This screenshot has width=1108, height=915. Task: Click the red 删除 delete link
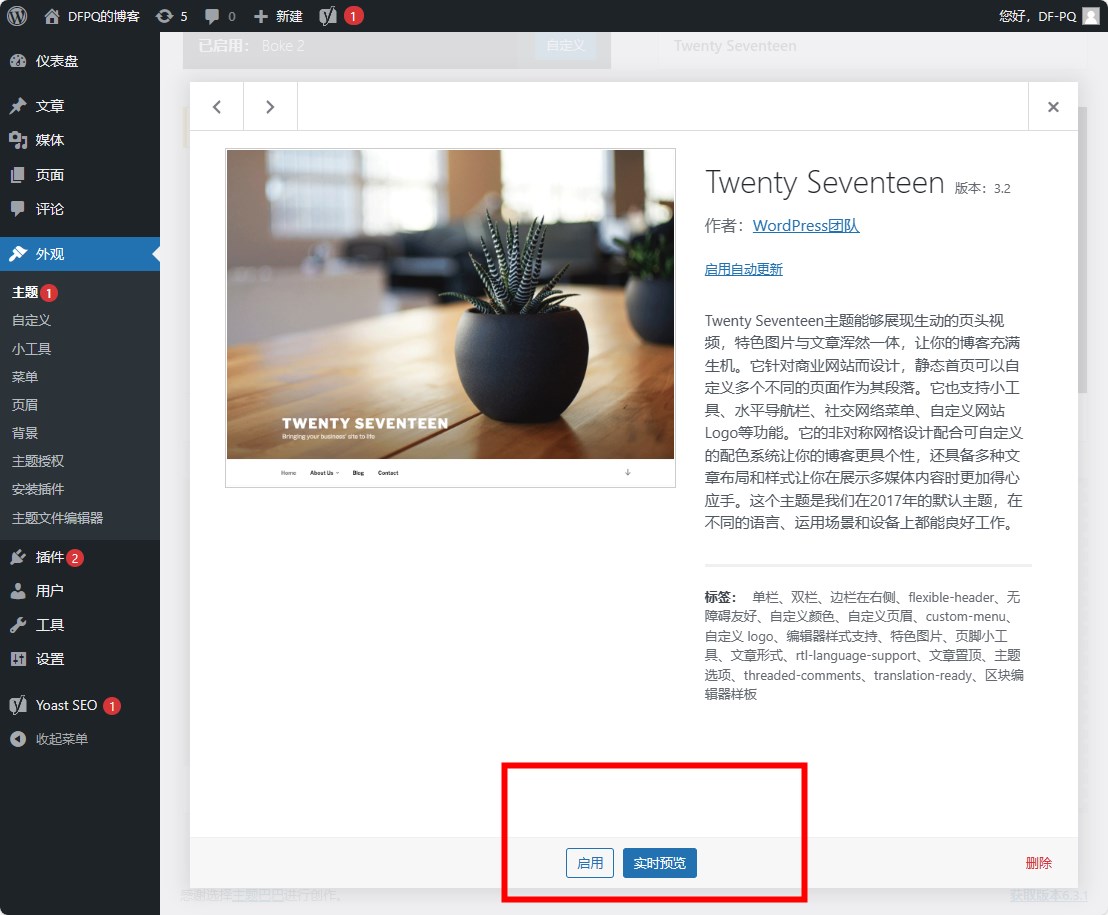click(x=1038, y=863)
